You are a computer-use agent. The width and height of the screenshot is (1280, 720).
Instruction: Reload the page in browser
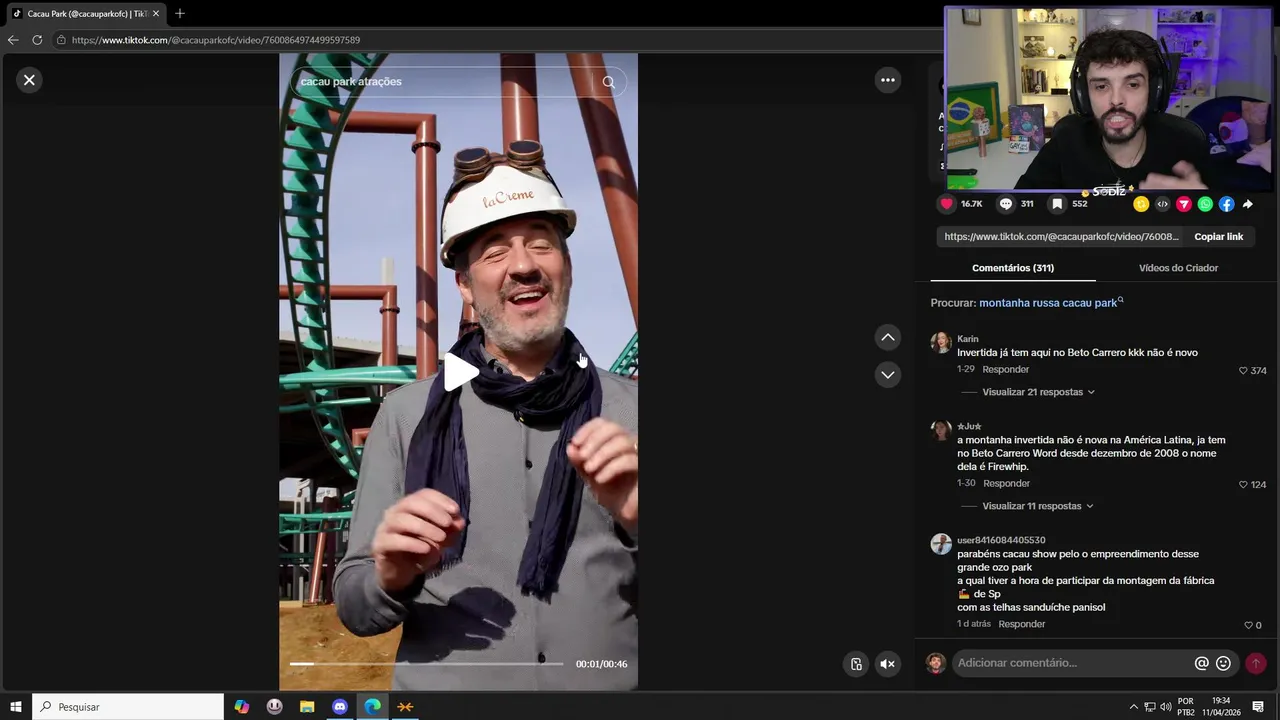[37, 40]
